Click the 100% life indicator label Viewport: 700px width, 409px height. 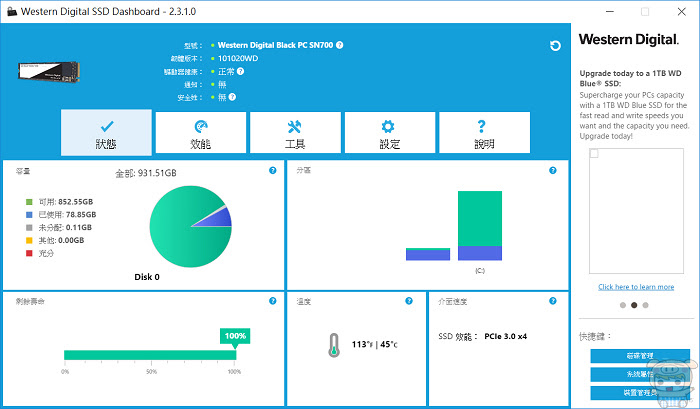click(235, 336)
